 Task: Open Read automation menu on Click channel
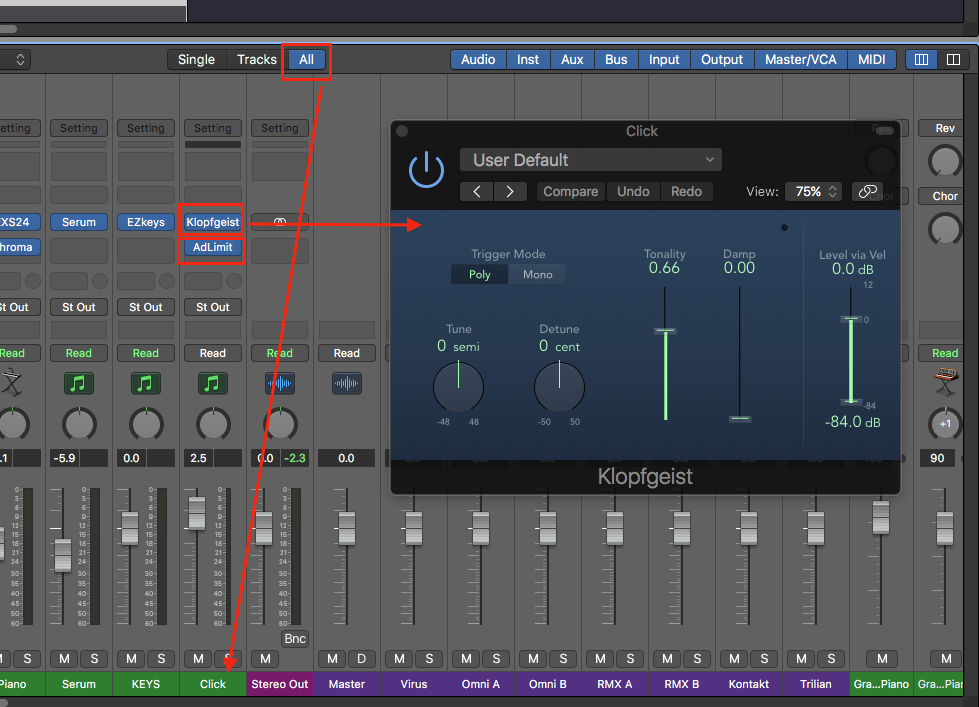coord(212,354)
